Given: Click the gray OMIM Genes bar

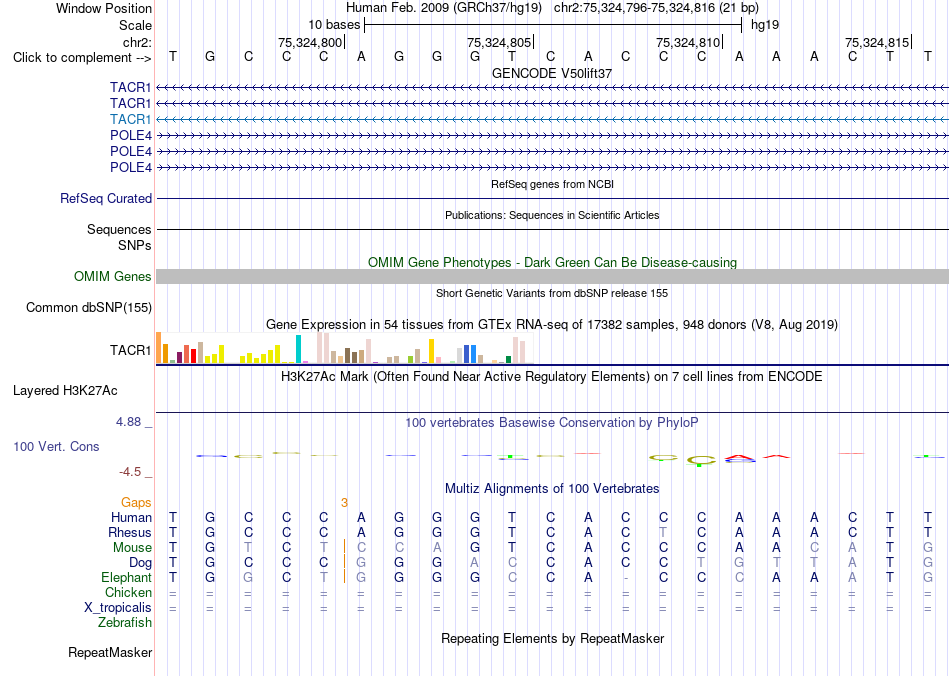Looking at the screenshot, I should [552, 276].
